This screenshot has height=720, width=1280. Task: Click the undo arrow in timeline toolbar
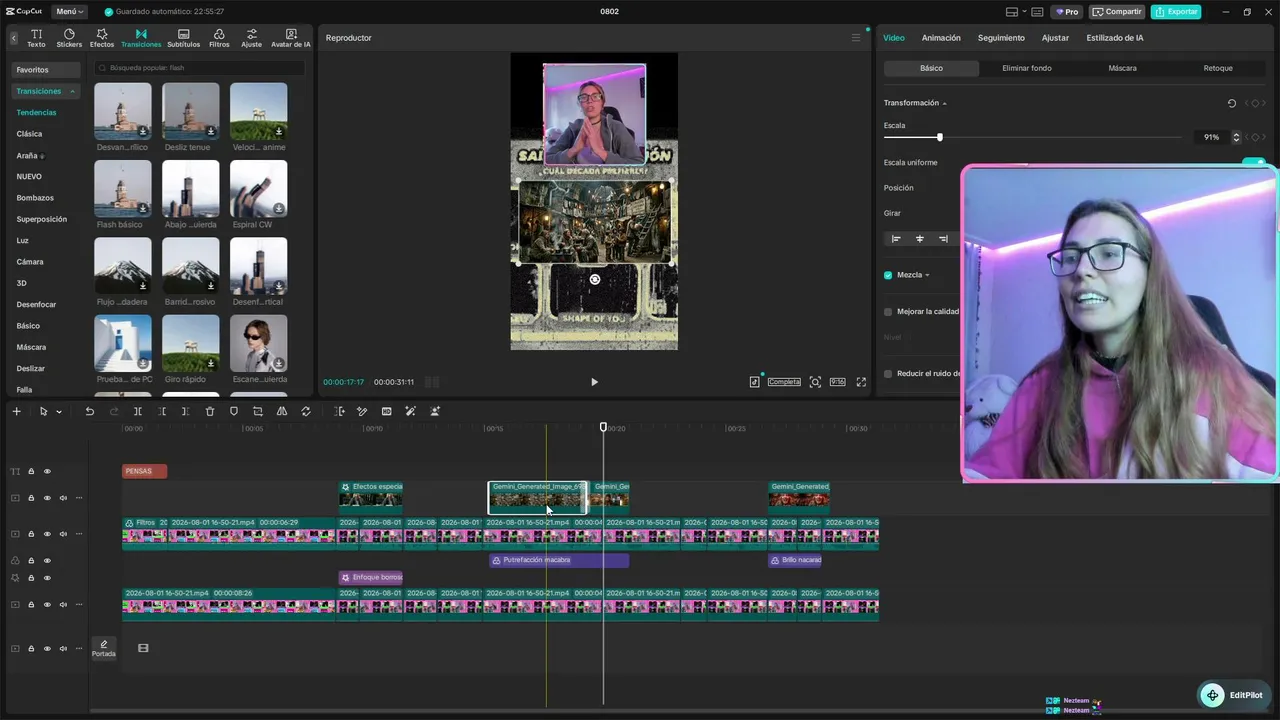coord(90,411)
